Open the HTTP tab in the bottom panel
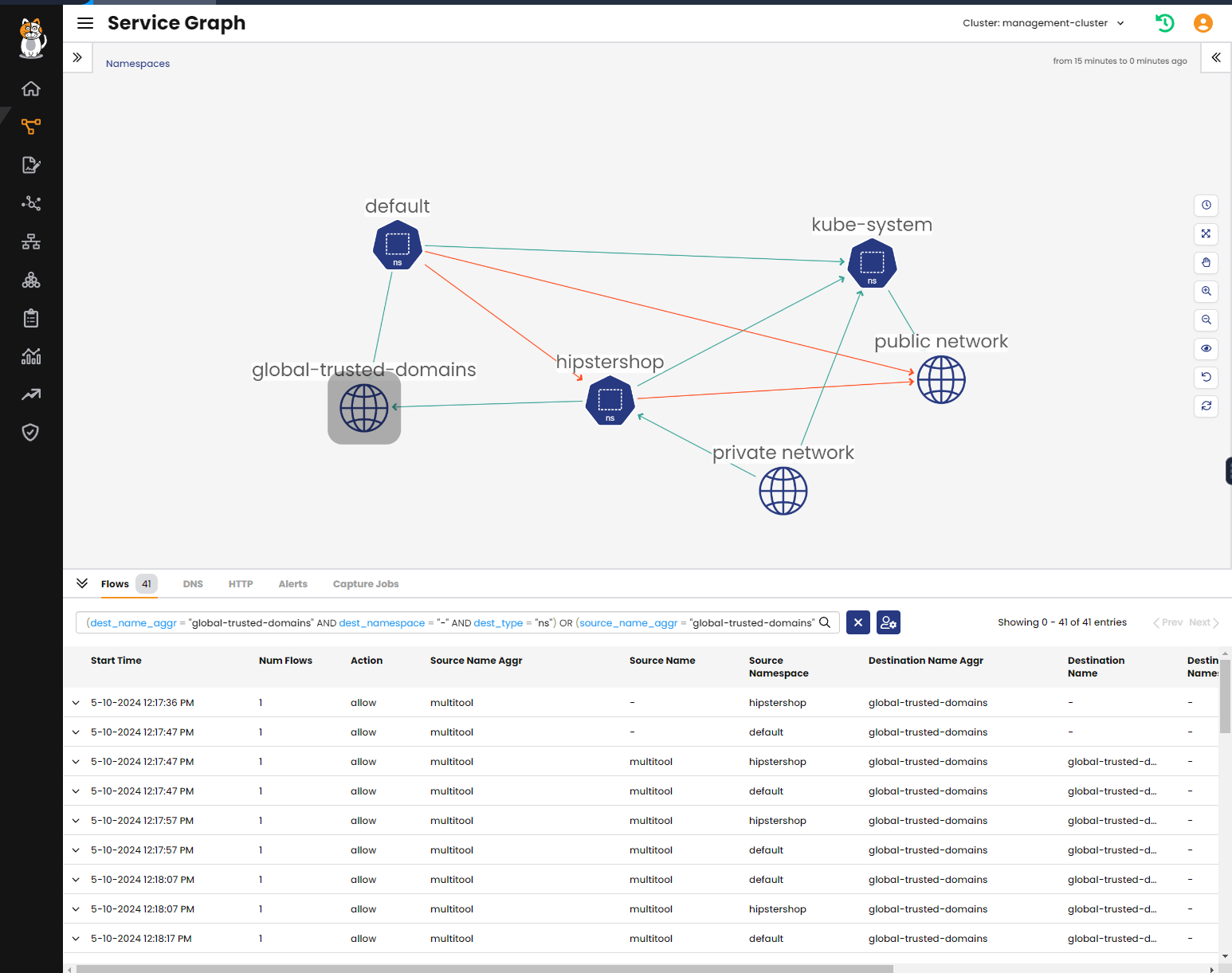The width and height of the screenshot is (1232, 973). click(x=240, y=583)
